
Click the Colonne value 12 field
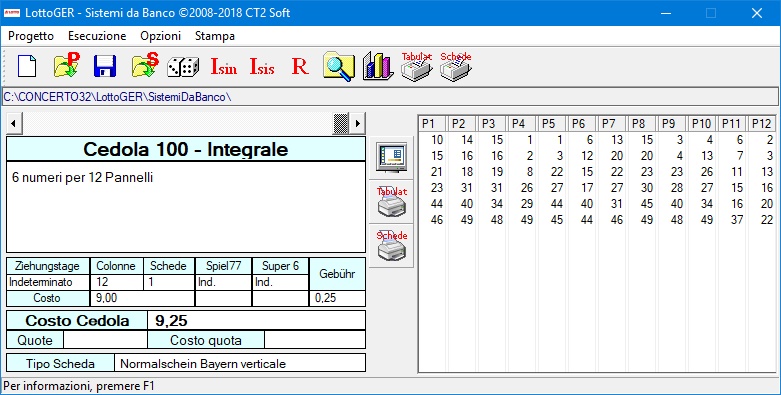point(117,282)
